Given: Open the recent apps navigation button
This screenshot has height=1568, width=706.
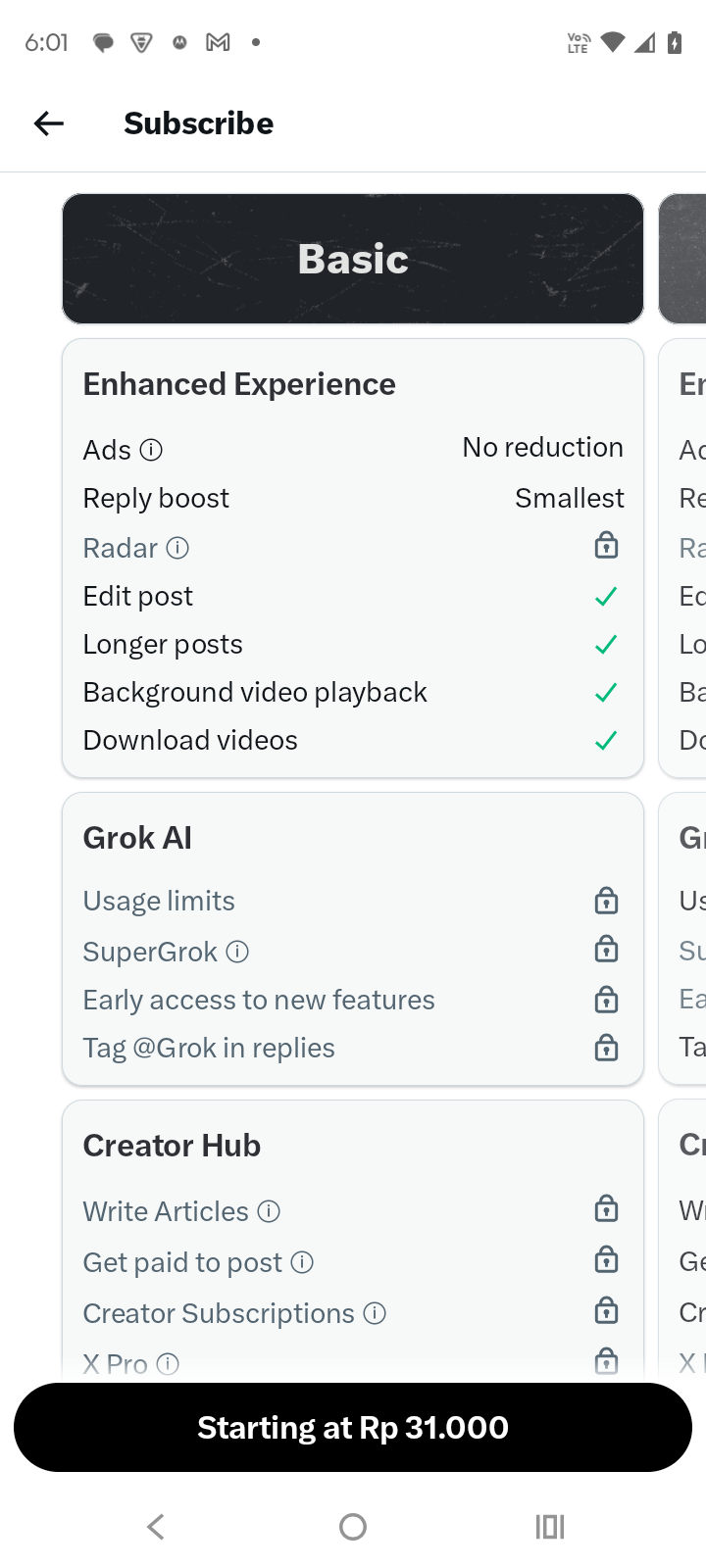Looking at the screenshot, I should tap(549, 1526).
